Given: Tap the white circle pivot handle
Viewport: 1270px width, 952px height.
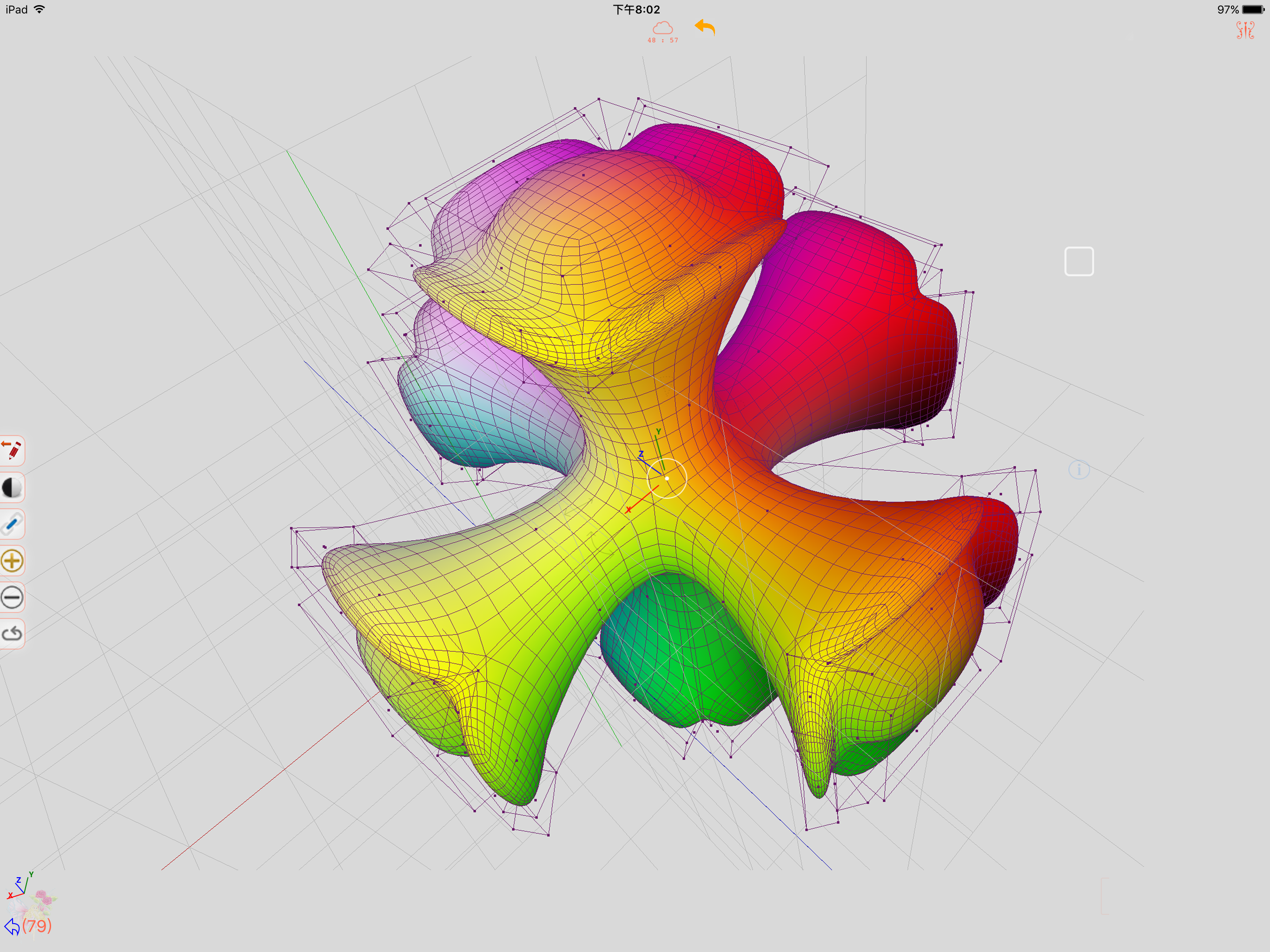Looking at the screenshot, I should pyautogui.click(x=667, y=478).
